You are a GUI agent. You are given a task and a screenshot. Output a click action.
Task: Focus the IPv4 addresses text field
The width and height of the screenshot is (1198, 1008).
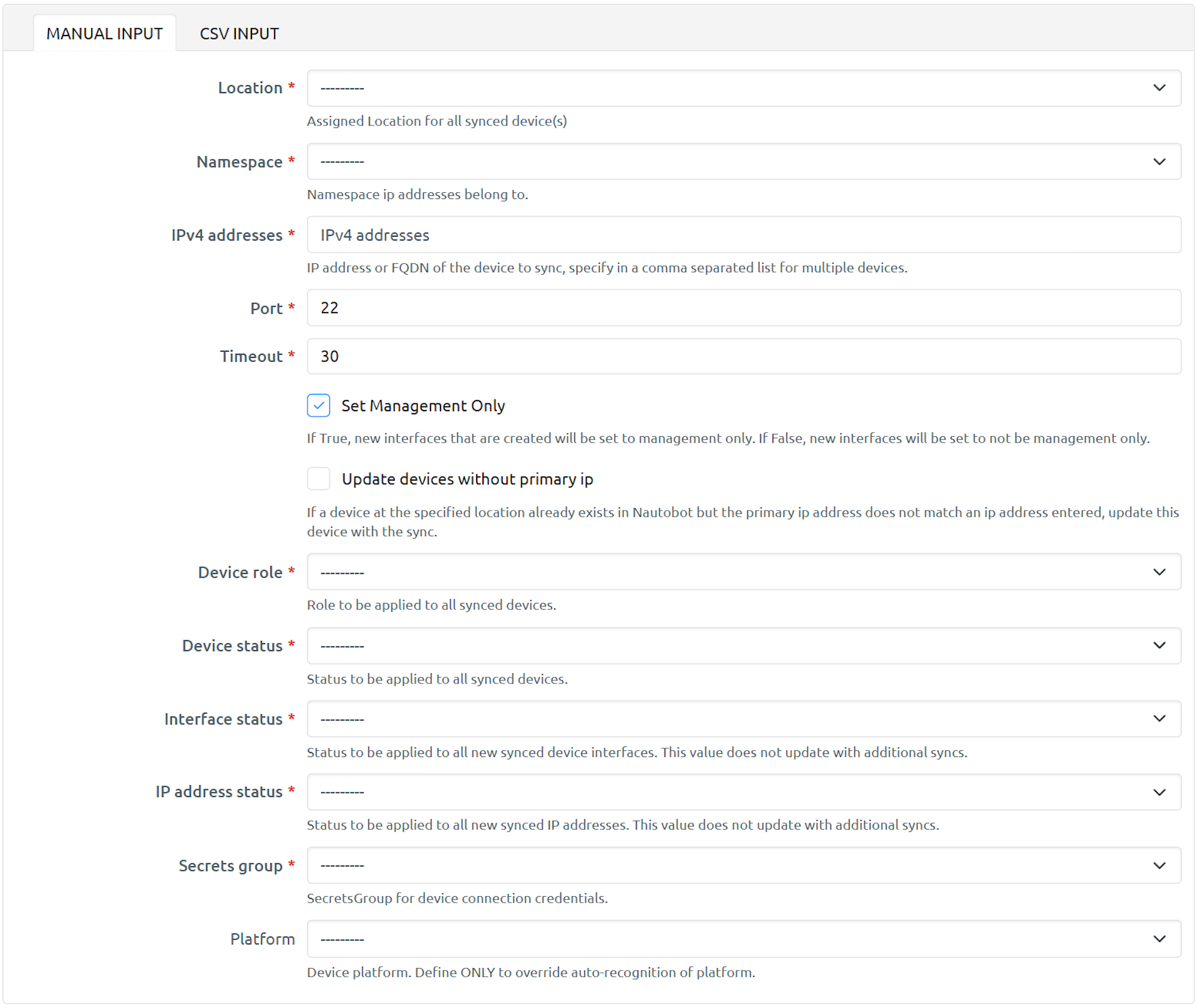(743, 235)
